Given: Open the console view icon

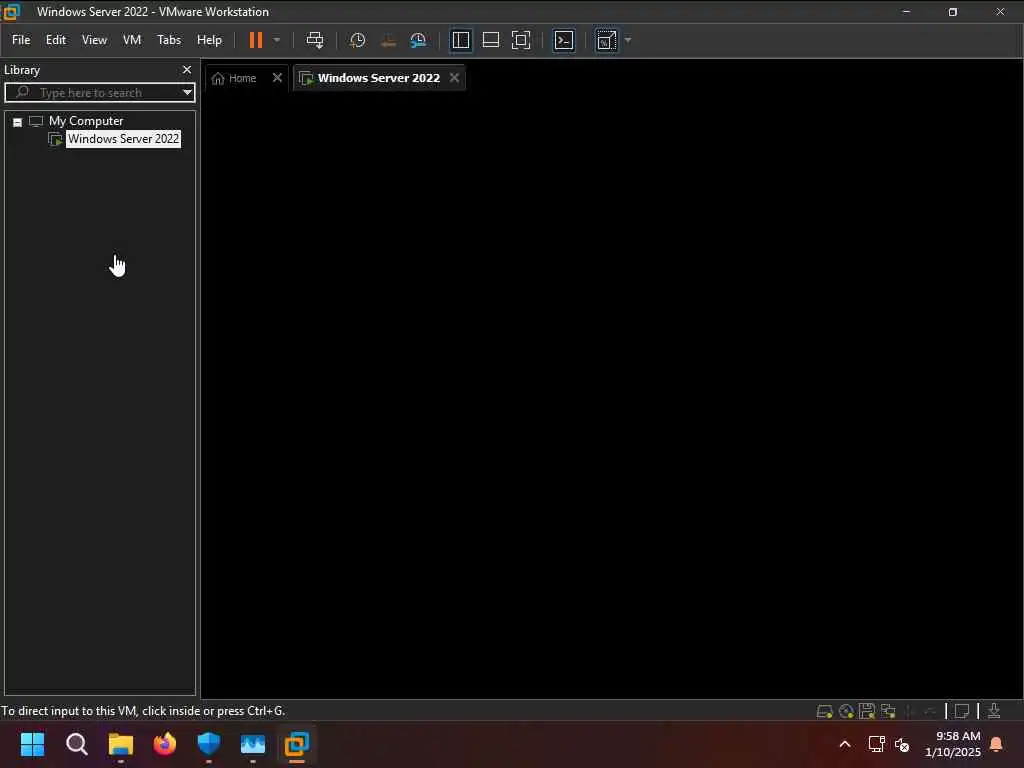Looking at the screenshot, I should [564, 40].
